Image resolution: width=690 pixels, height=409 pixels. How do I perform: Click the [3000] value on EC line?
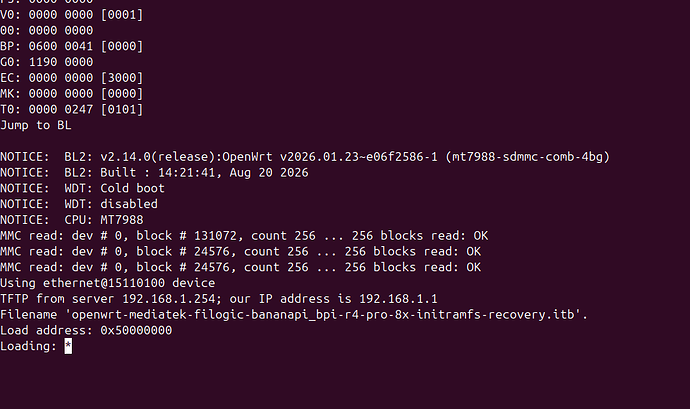(x=122, y=78)
